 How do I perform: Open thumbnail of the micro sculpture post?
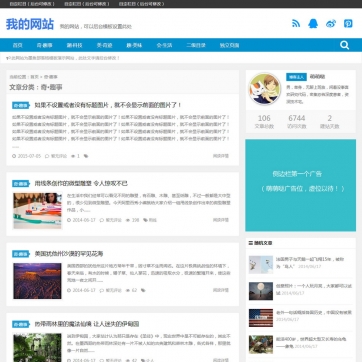click(37, 211)
